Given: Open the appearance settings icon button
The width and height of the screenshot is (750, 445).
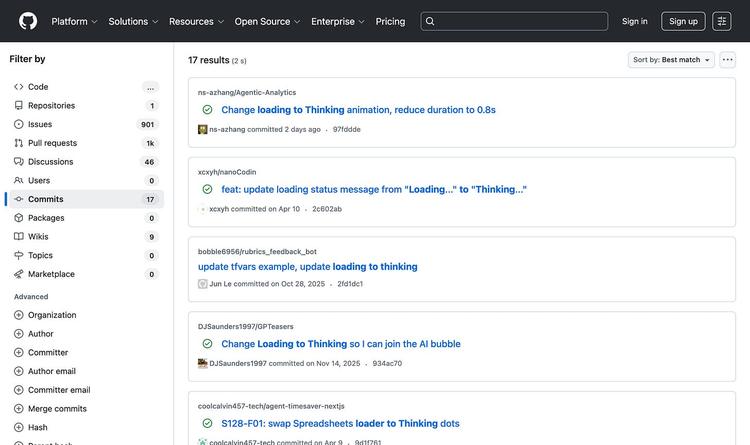Looking at the screenshot, I should click(722, 21).
